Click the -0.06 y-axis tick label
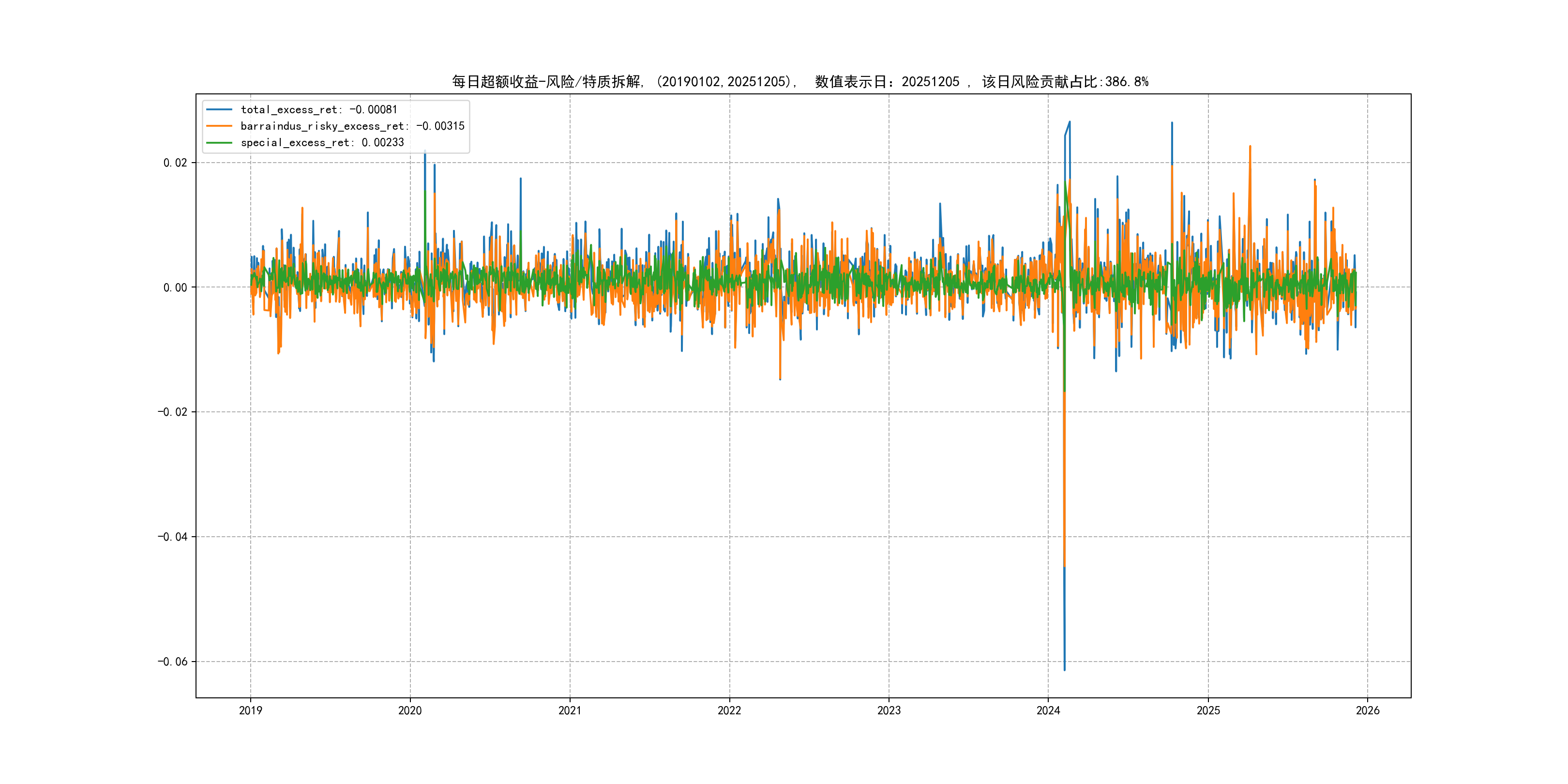1568x784 pixels. click(x=172, y=662)
